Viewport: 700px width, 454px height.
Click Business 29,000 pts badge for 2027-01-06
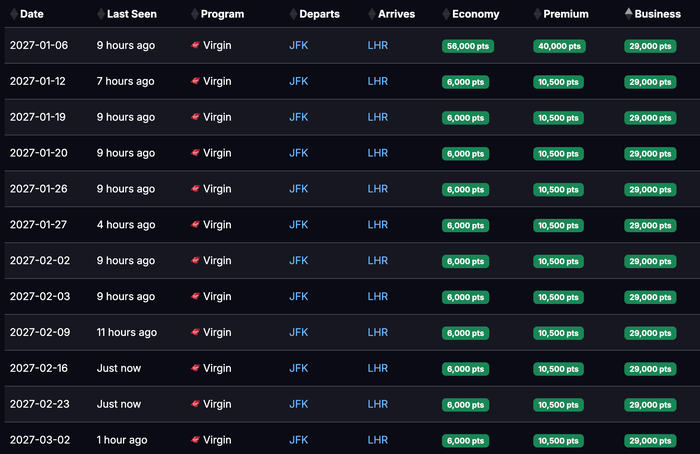(650, 46)
